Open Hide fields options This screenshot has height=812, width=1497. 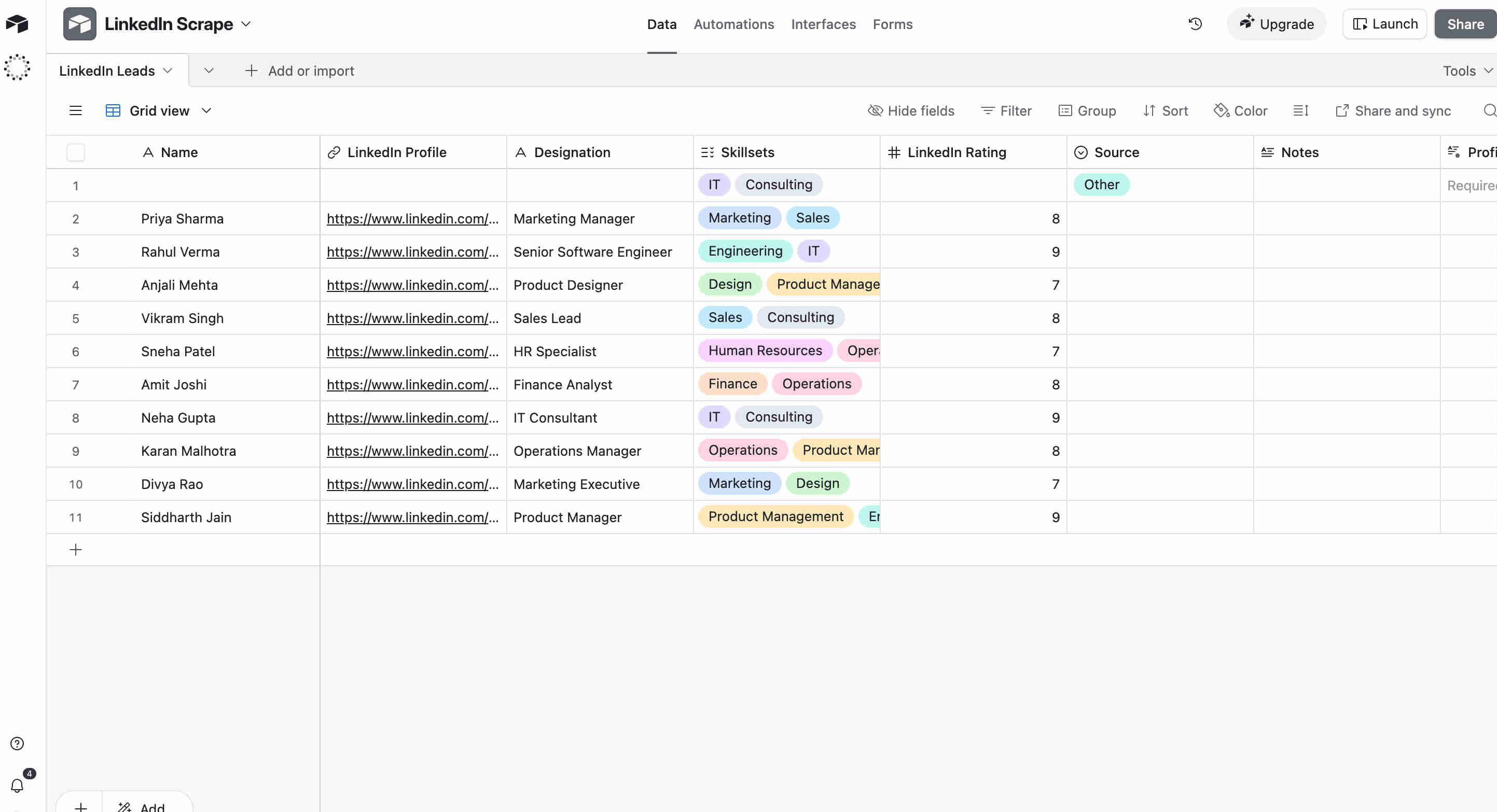(x=911, y=110)
